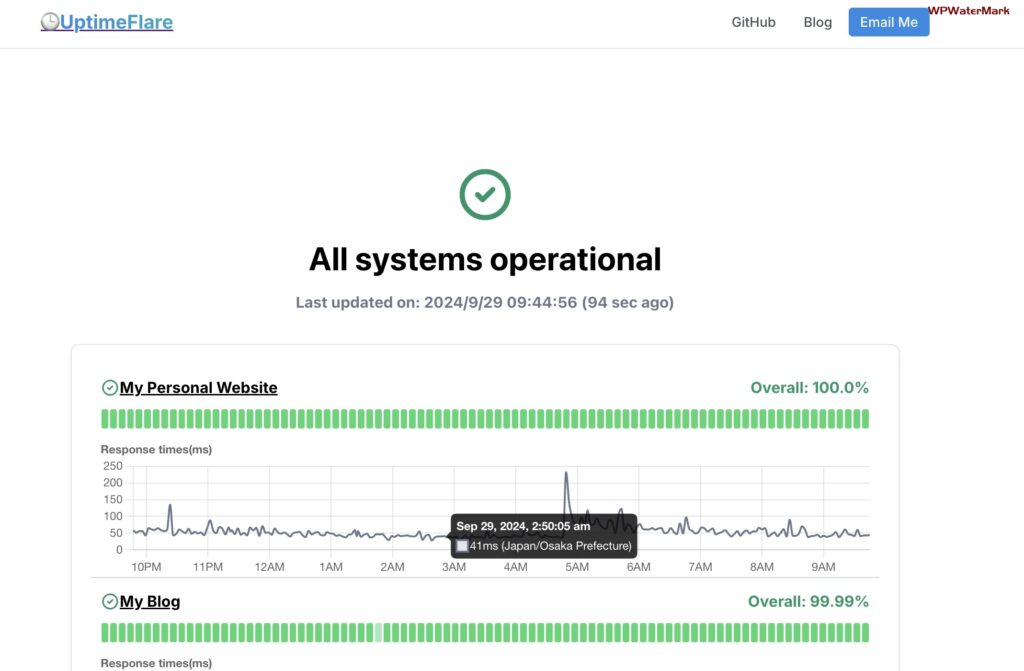Image resolution: width=1024 pixels, height=671 pixels.
Task: Click the 5AM response time spike on chart
Action: tap(566, 473)
